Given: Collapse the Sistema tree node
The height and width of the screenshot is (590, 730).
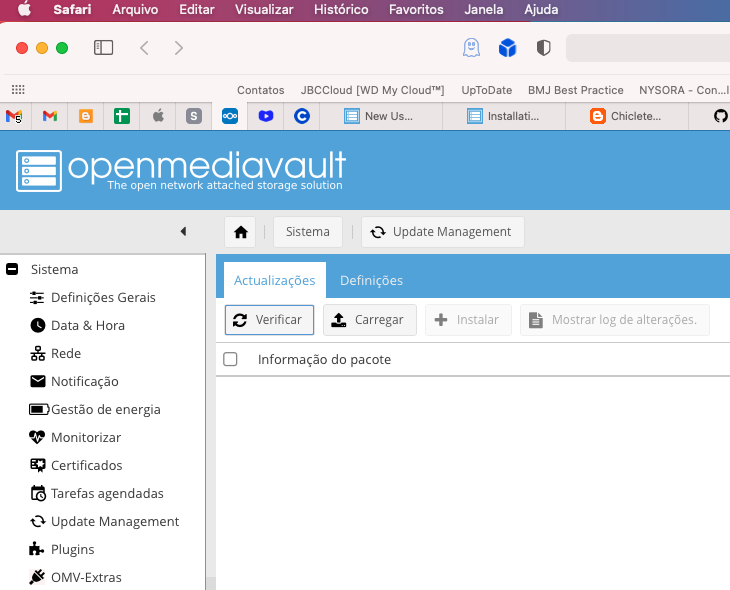Looking at the screenshot, I should pyautogui.click(x=13, y=269).
